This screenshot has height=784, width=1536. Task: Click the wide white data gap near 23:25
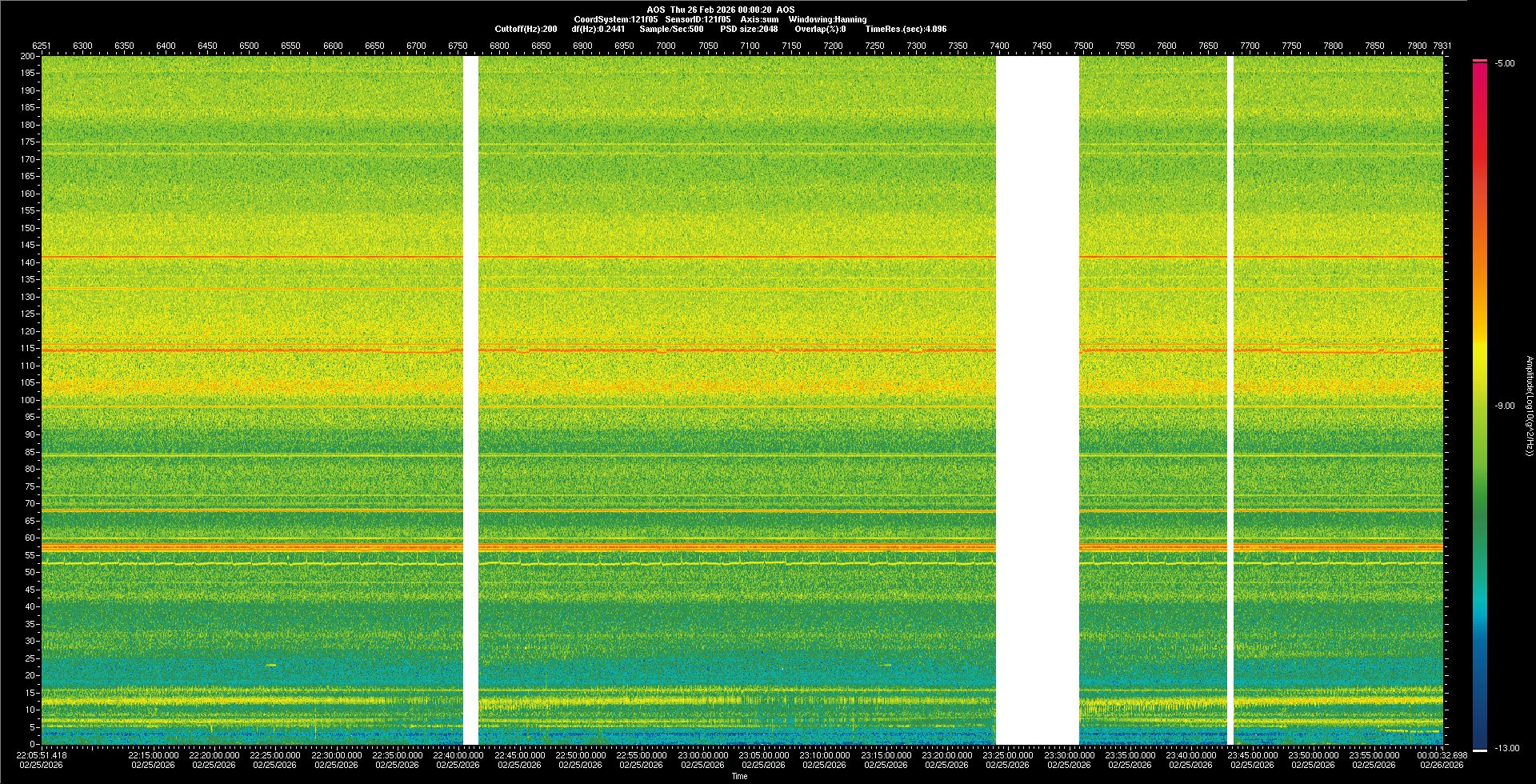[x=1037, y=400]
